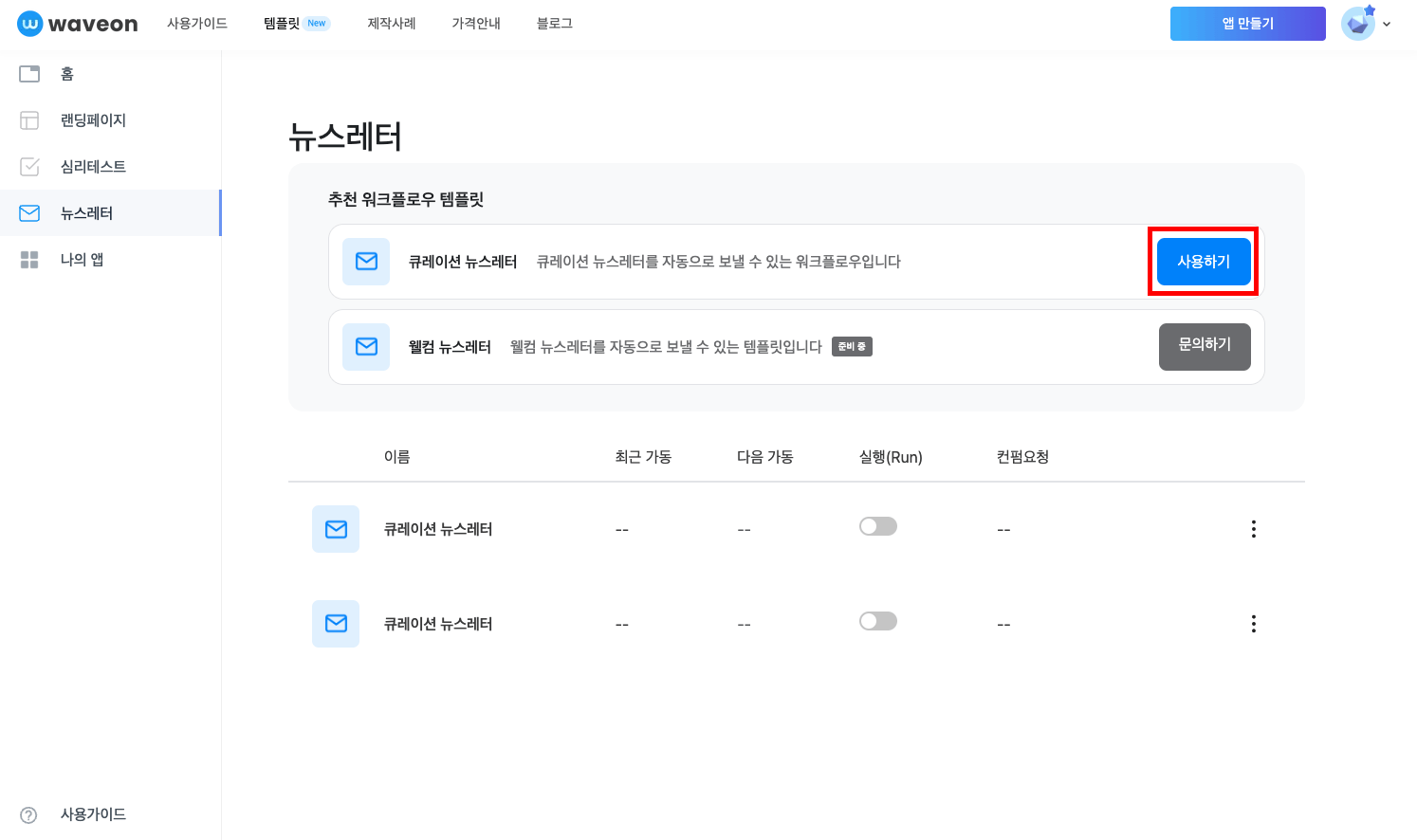1417x840 pixels.
Task: Open options menu for the first newsletter row
Action: click(x=1254, y=528)
